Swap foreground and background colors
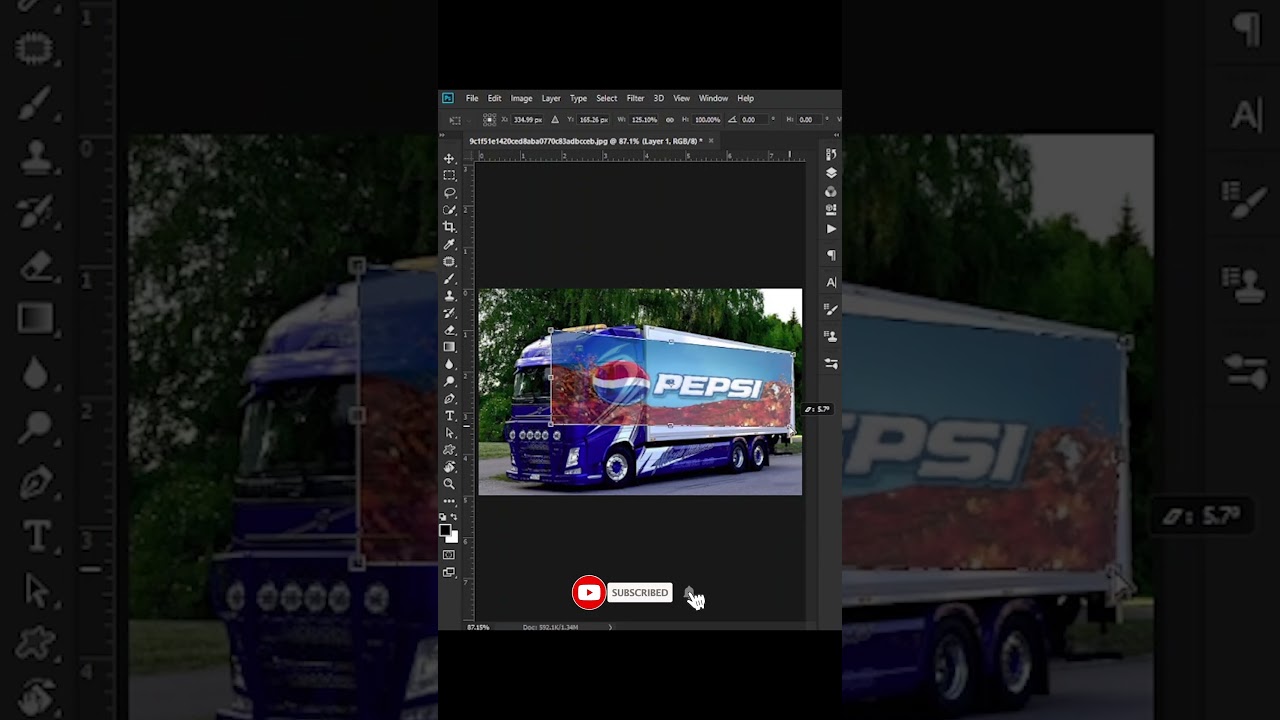The image size is (1280, 720). coord(454,517)
